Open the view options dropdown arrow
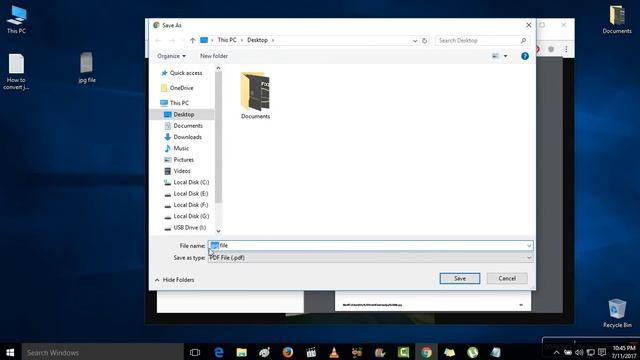The width and height of the screenshot is (640, 360). (505, 56)
